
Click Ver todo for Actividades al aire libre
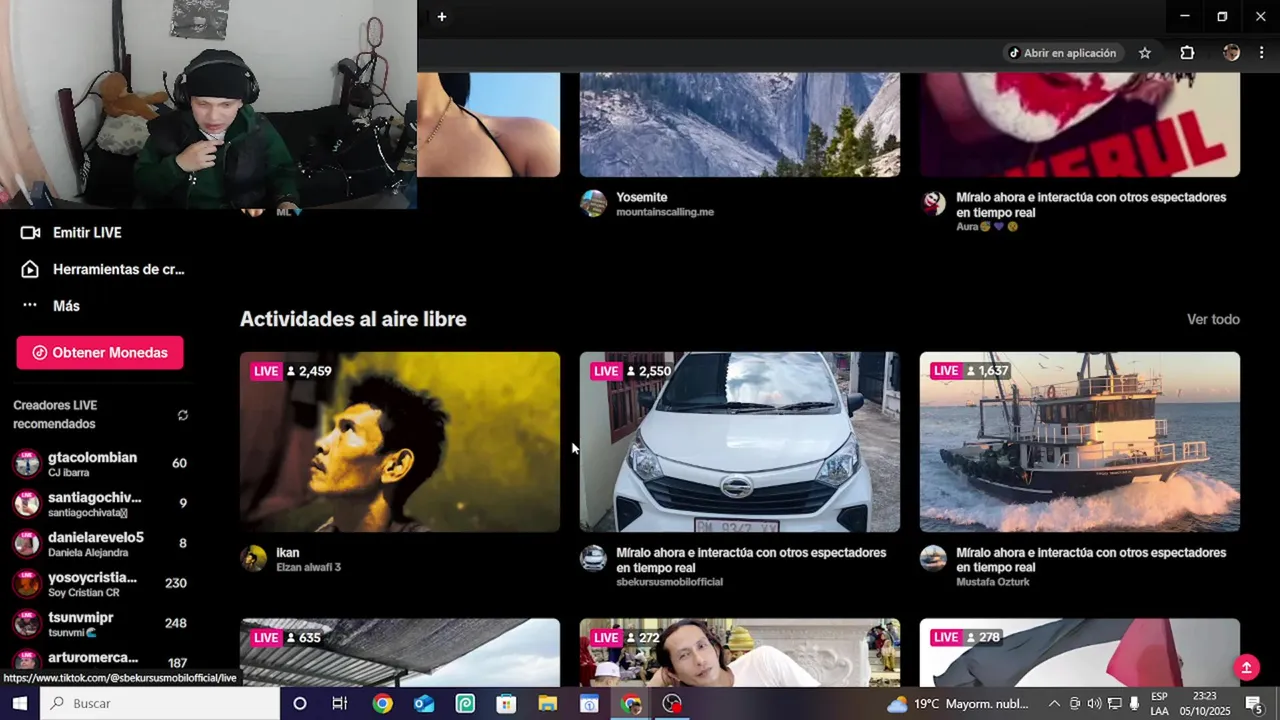(x=1213, y=319)
